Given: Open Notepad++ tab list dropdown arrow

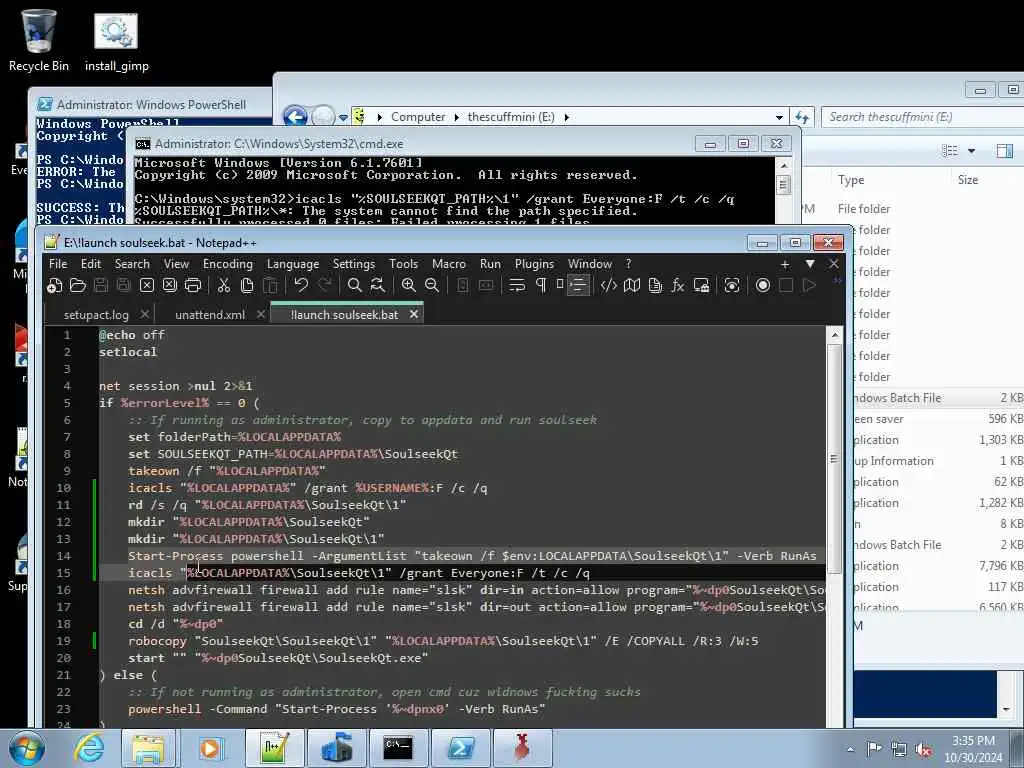Looking at the screenshot, I should click(x=810, y=264).
